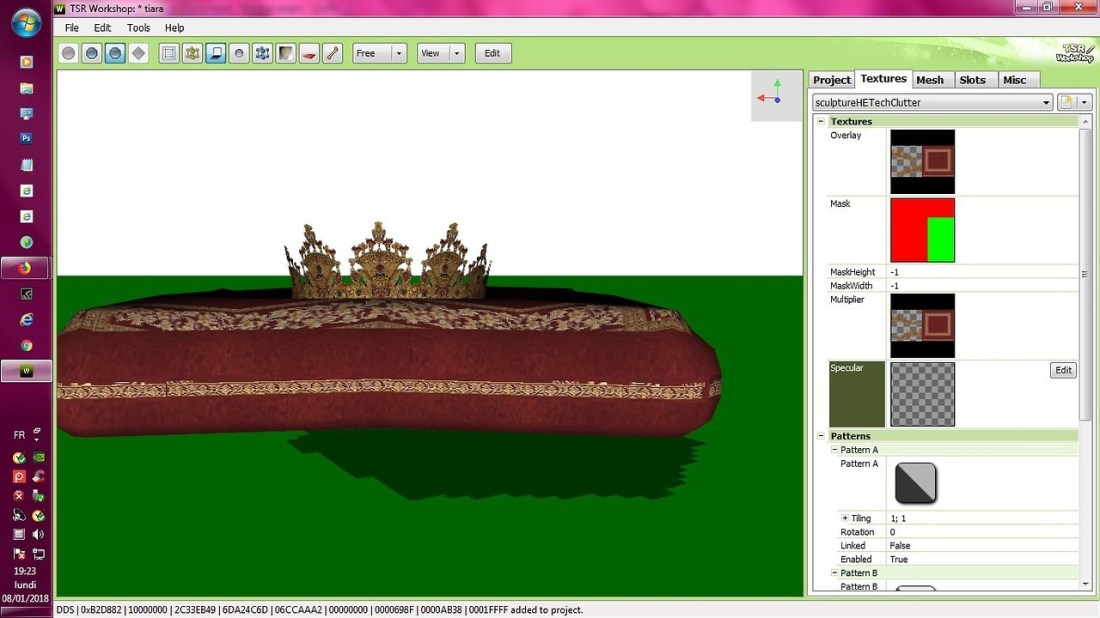The height and width of the screenshot is (618, 1100).
Task: Switch to the Mesh tab
Action: [929, 80]
